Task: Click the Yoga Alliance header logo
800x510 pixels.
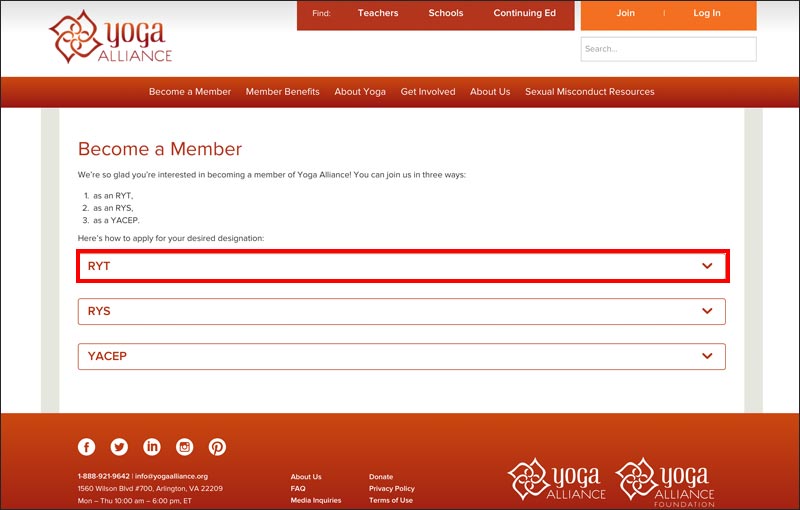Action: coord(111,37)
